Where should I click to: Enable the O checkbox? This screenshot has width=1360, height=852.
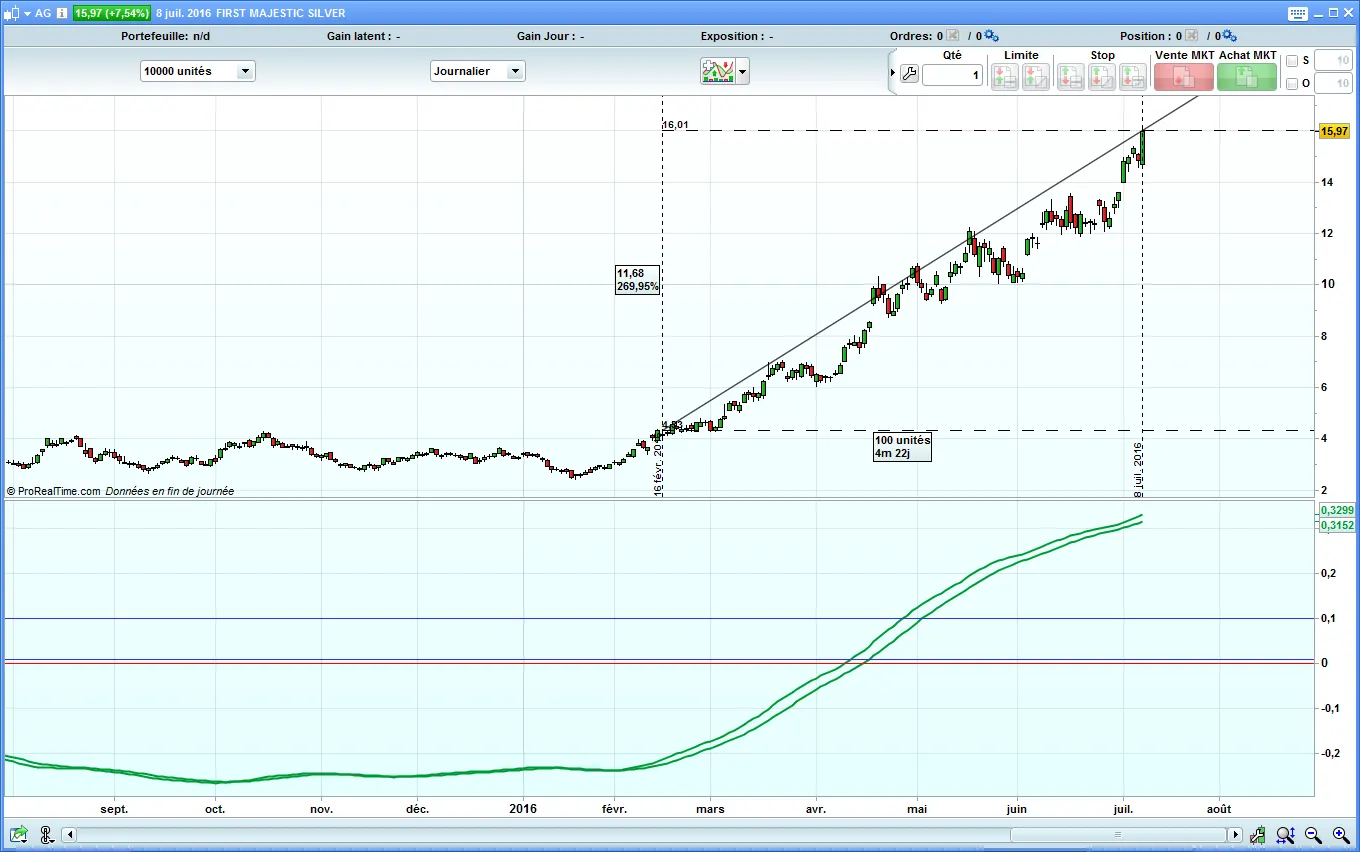(1292, 84)
